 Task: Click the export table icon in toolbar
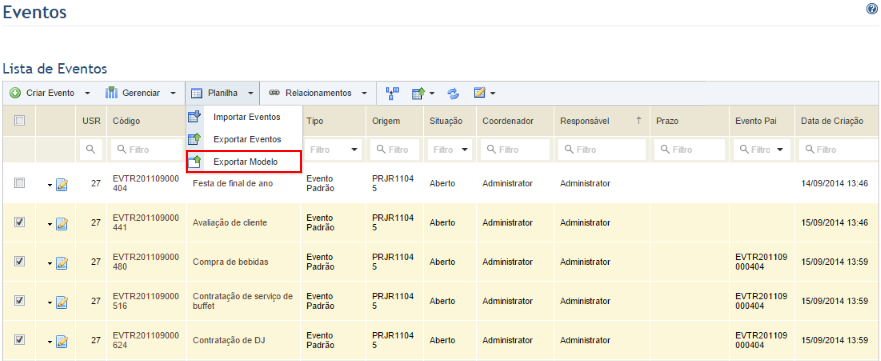418,93
